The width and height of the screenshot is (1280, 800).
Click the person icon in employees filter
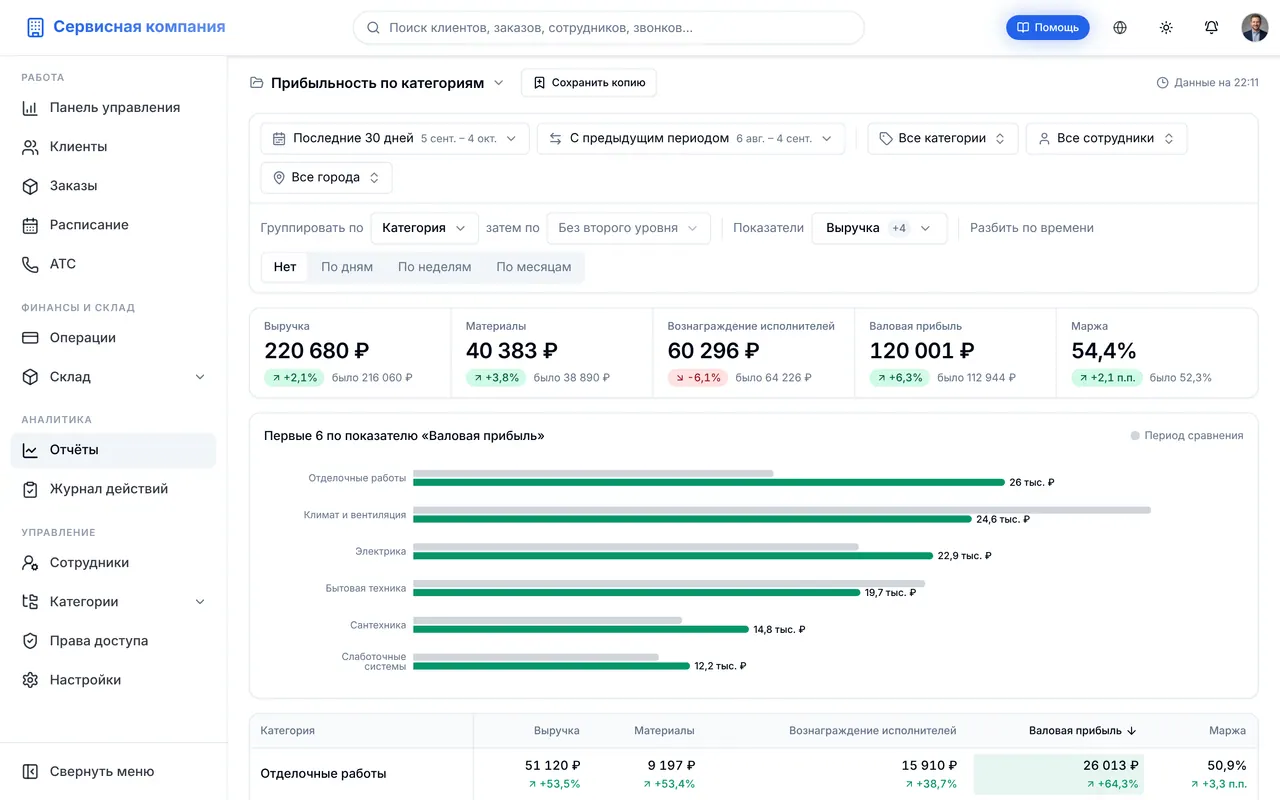click(1044, 138)
